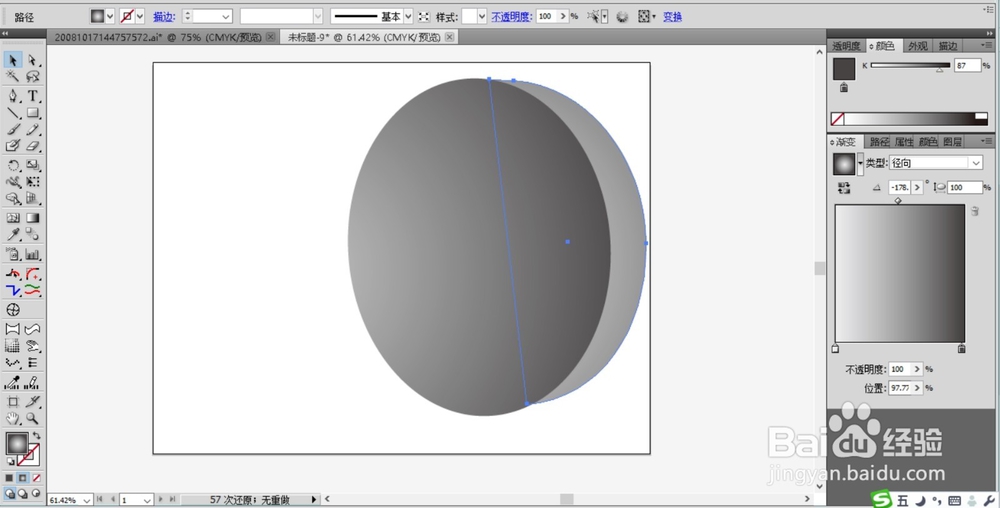Select the Line Segment tool
This screenshot has height=508, width=1000.
[x=13, y=113]
